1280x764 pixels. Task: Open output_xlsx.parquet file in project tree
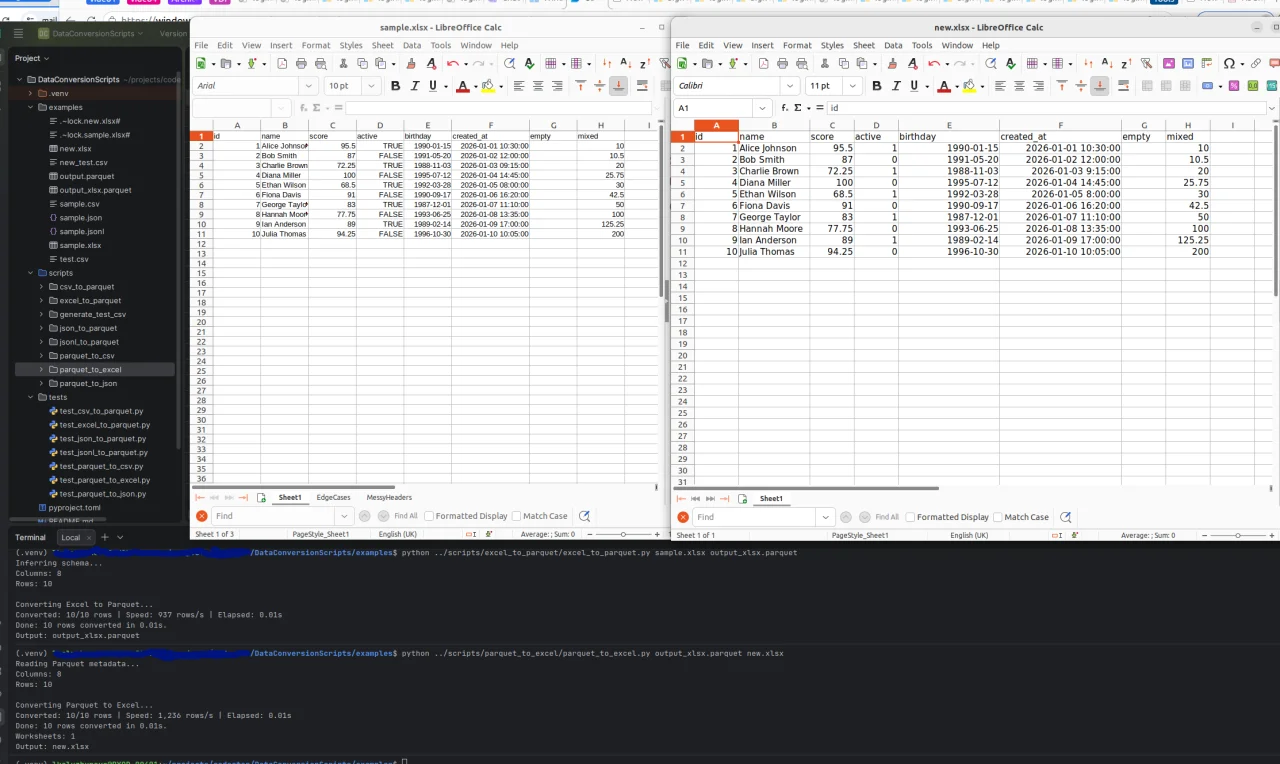95,190
